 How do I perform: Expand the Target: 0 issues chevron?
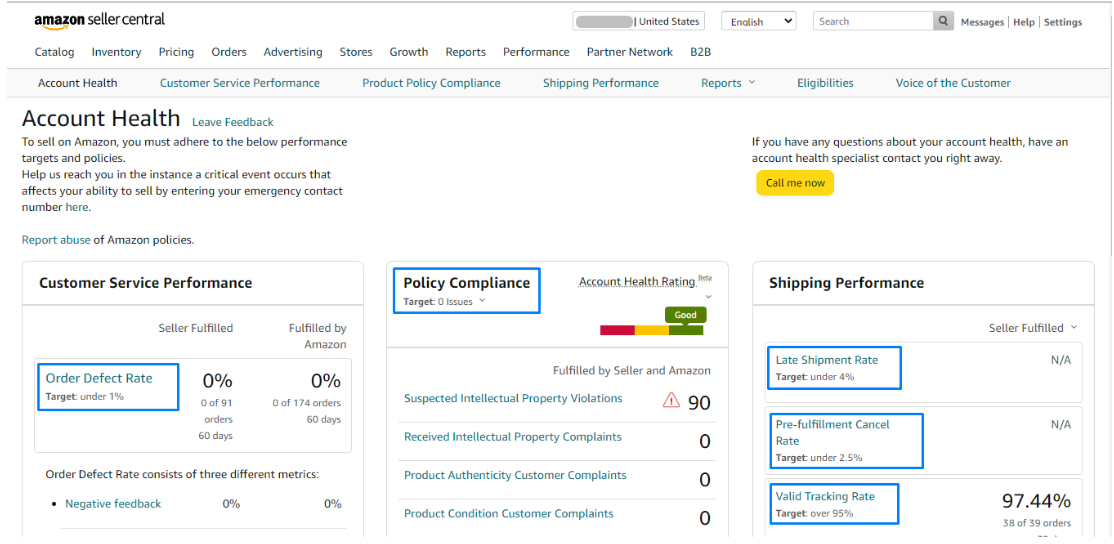482,301
